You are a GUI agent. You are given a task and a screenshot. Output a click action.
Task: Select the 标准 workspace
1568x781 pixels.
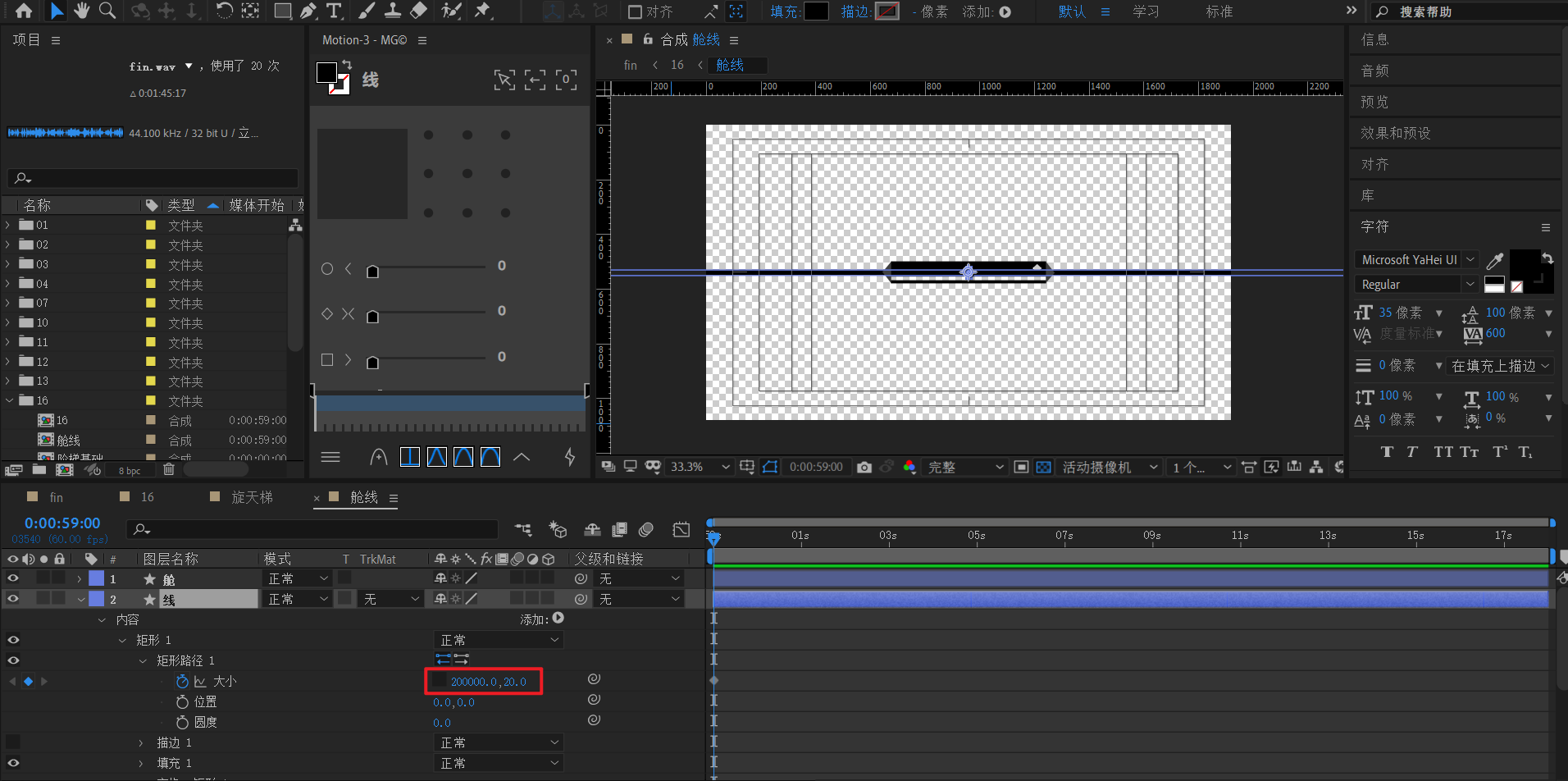(x=1219, y=11)
